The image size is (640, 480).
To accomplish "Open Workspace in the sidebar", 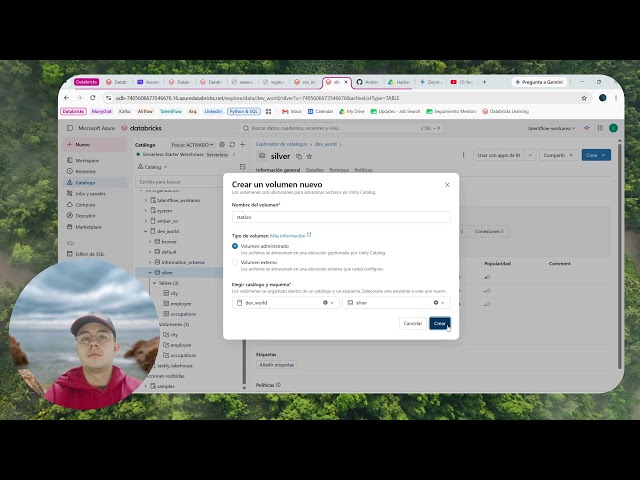I will click(87, 160).
